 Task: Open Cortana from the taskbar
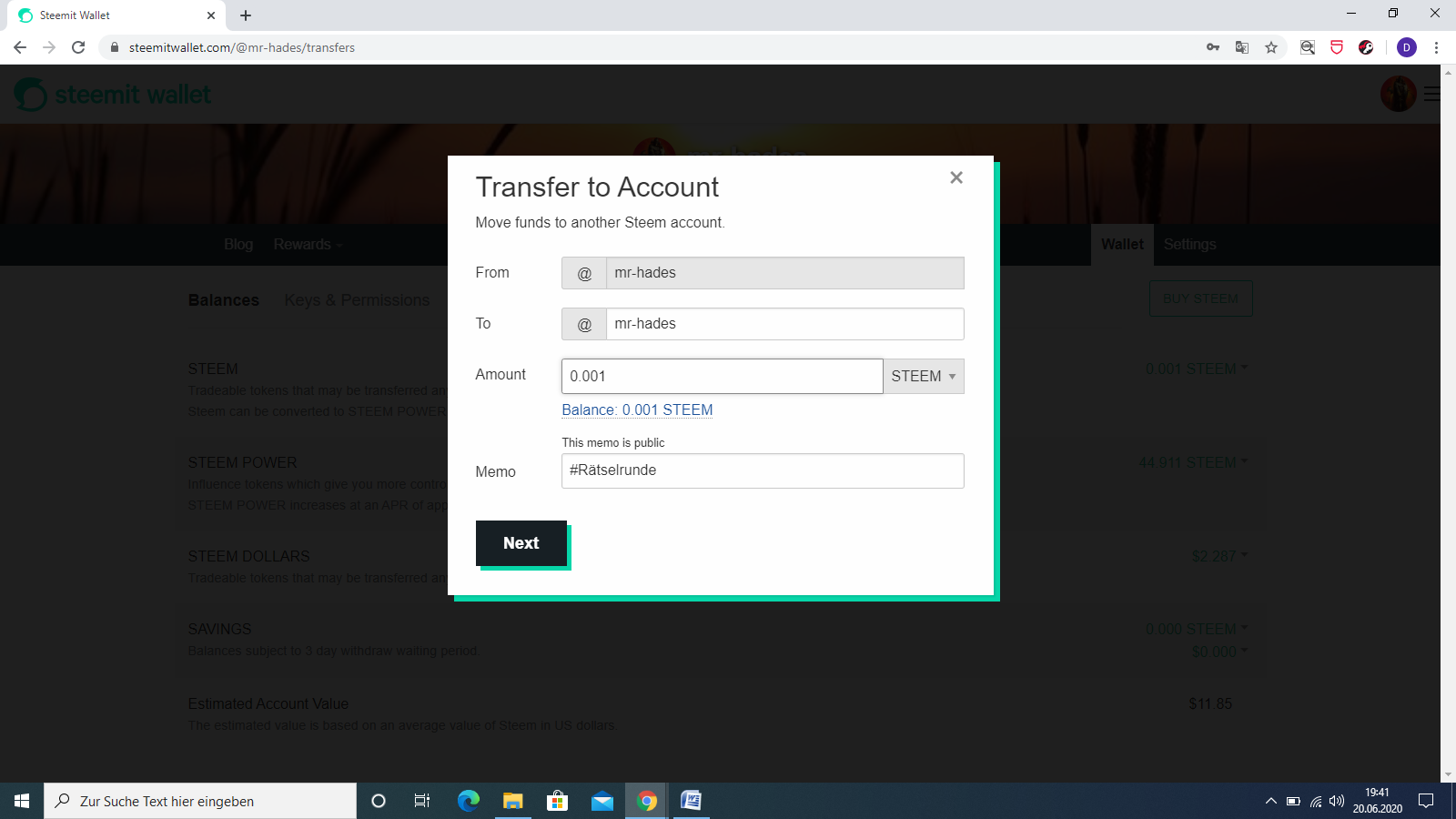379,801
